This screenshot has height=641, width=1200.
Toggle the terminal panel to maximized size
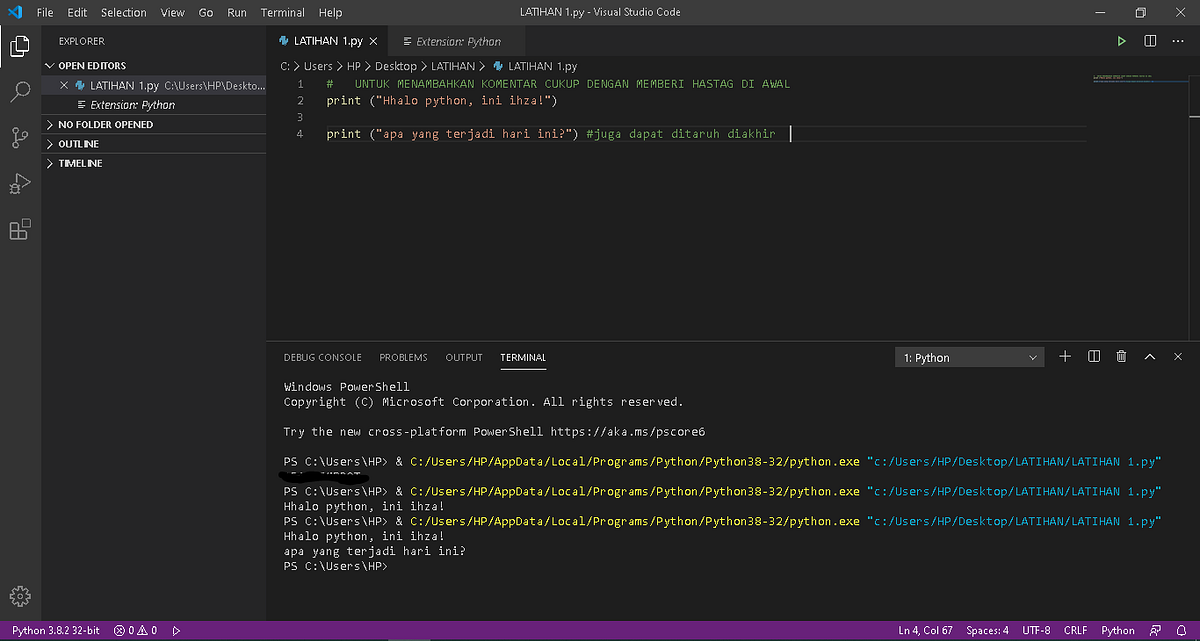[x=1149, y=356]
